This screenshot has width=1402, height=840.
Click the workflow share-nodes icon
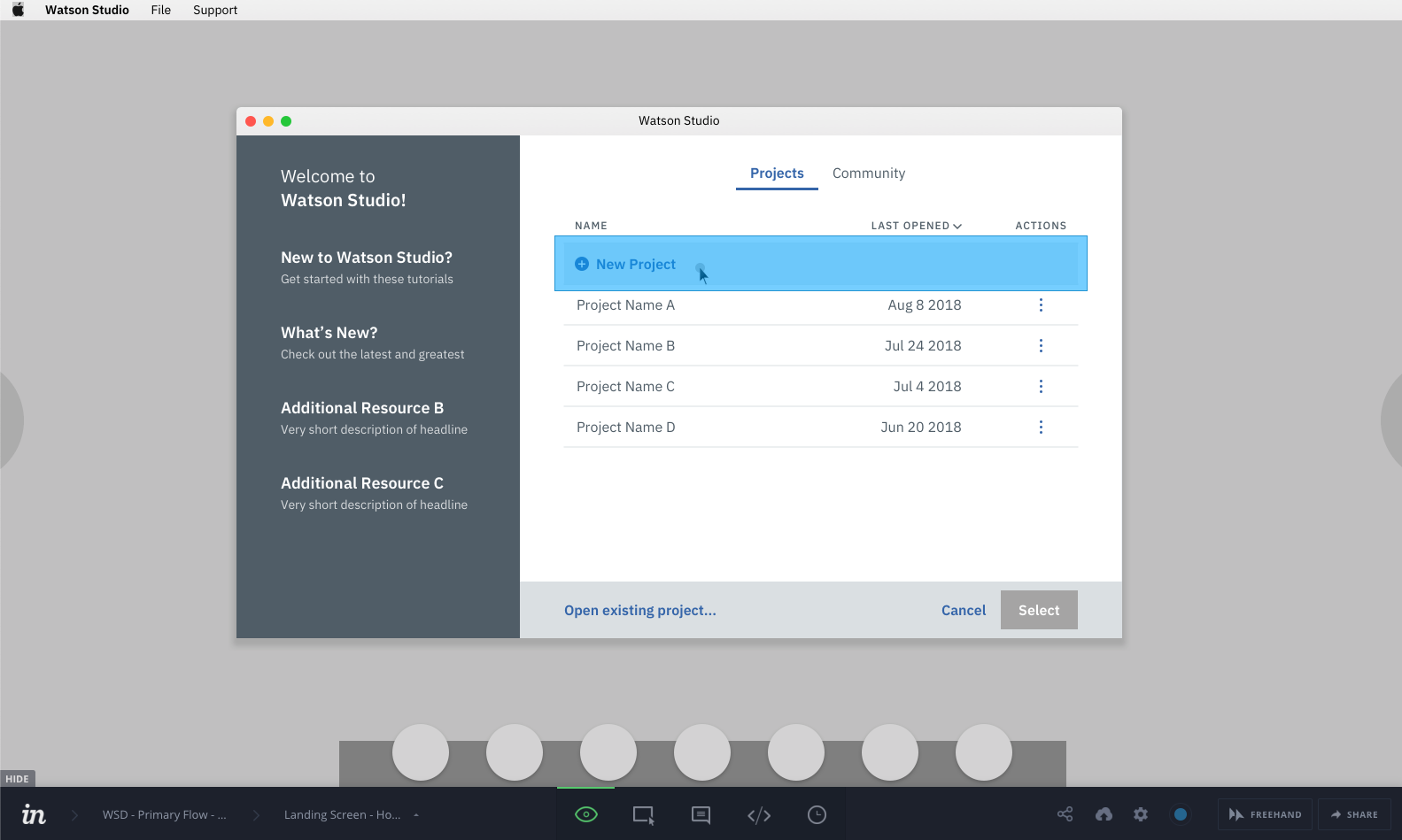coord(1065,814)
